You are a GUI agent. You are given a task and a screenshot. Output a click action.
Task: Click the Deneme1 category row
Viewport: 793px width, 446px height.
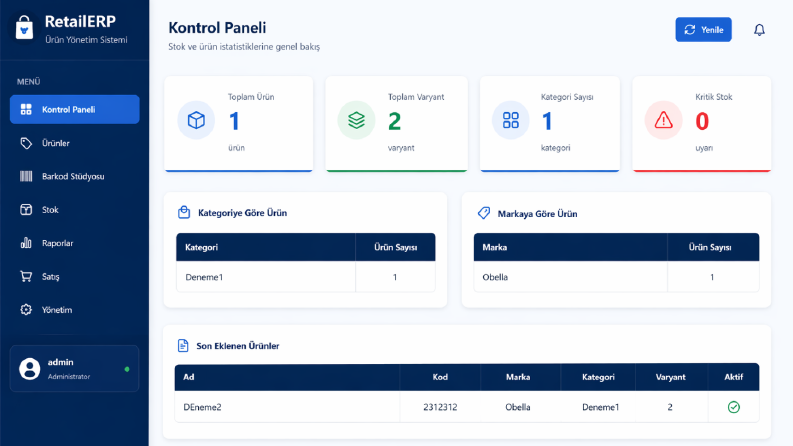(x=305, y=277)
